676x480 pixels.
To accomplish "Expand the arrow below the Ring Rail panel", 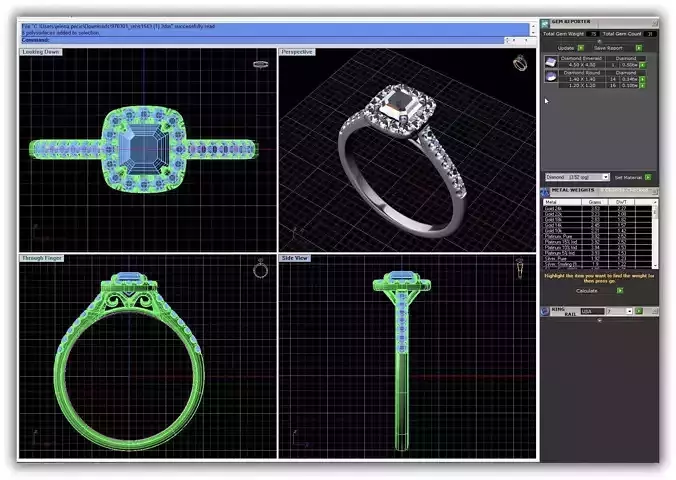I will point(600,320).
